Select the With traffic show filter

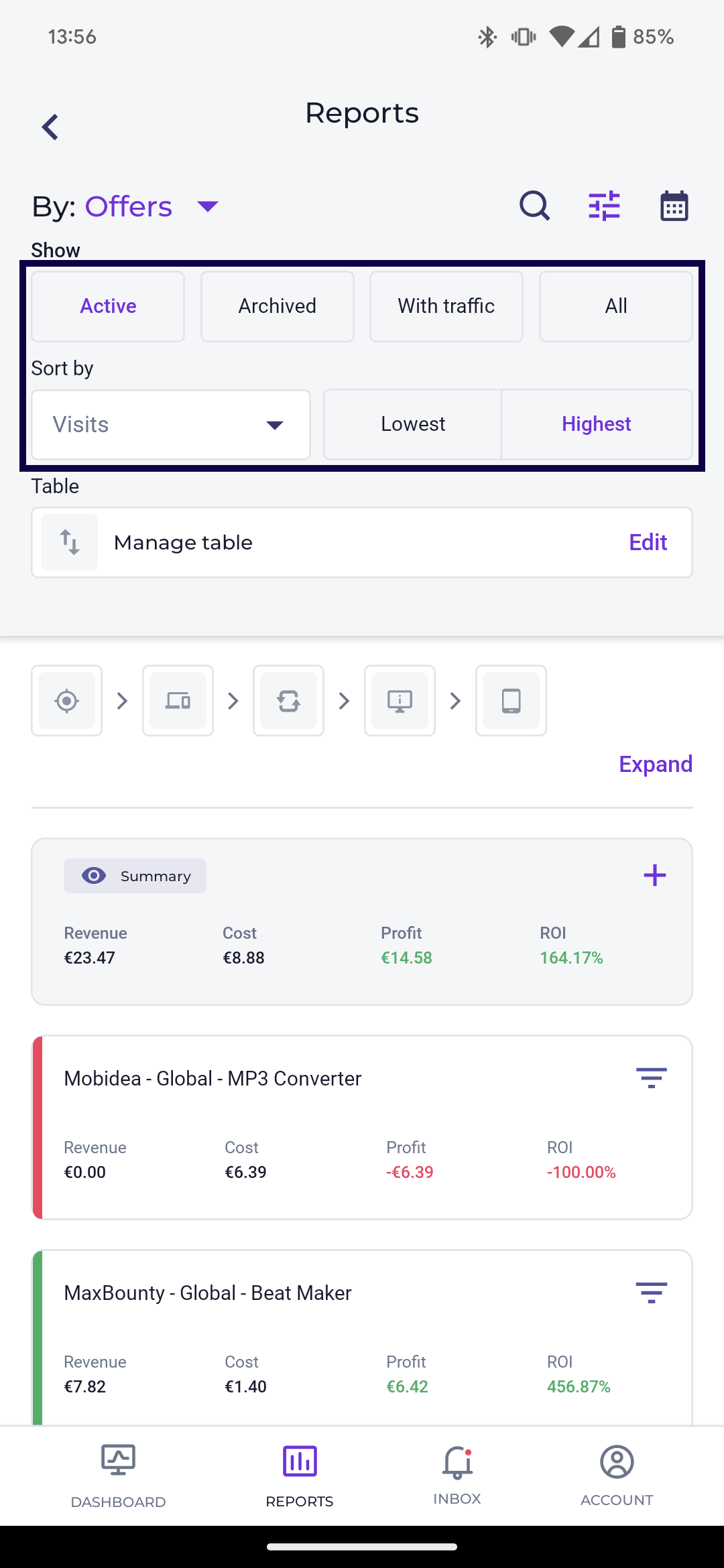446,306
